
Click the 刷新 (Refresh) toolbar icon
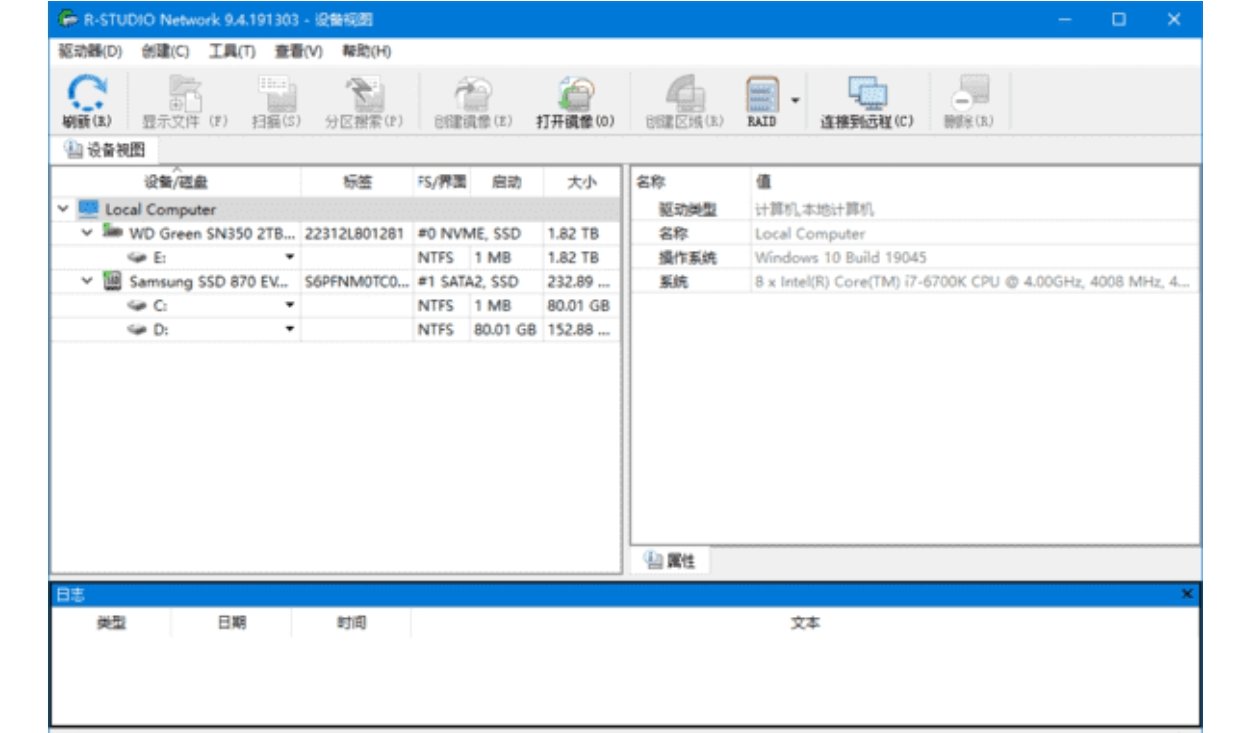(87, 93)
